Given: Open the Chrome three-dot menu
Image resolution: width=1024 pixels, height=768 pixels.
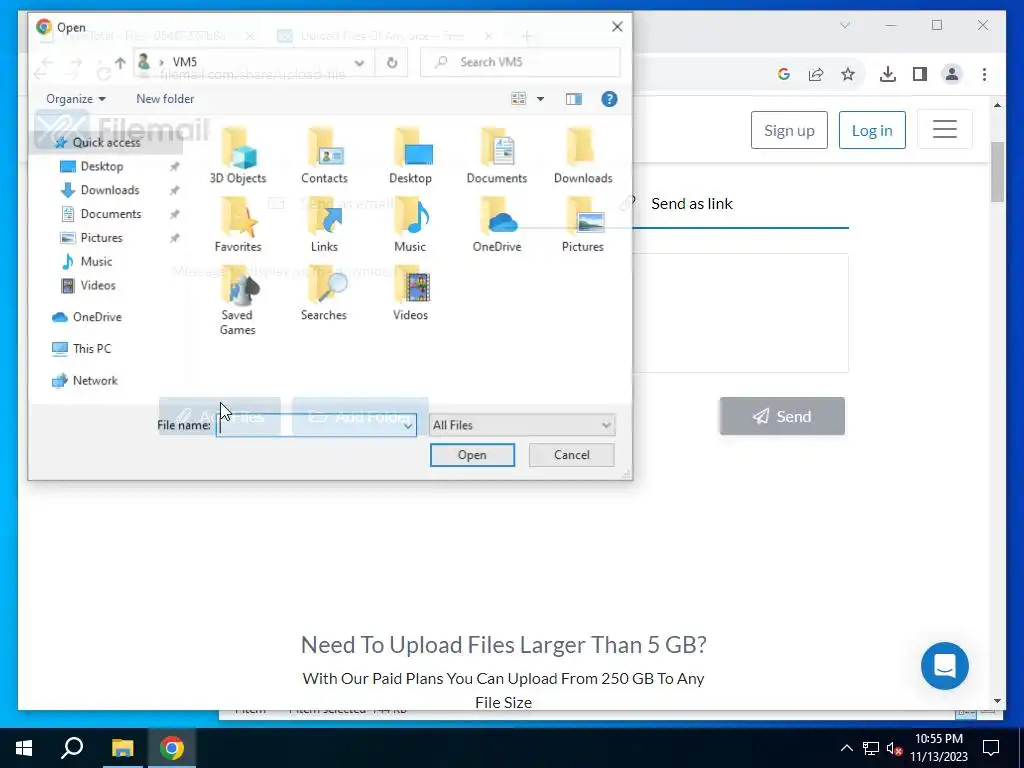Looking at the screenshot, I should click(x=984, y=74).
